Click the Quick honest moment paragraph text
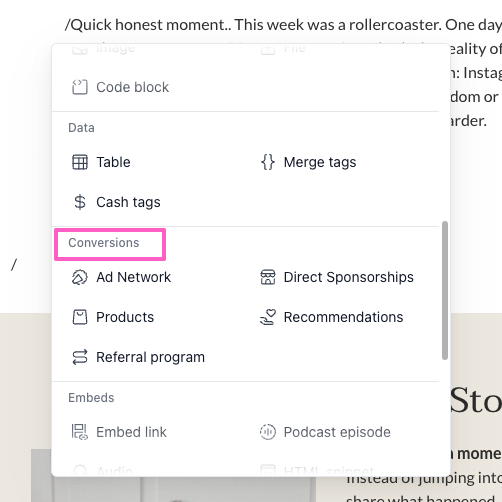This screenshot has width=502, height=502. 283,25
